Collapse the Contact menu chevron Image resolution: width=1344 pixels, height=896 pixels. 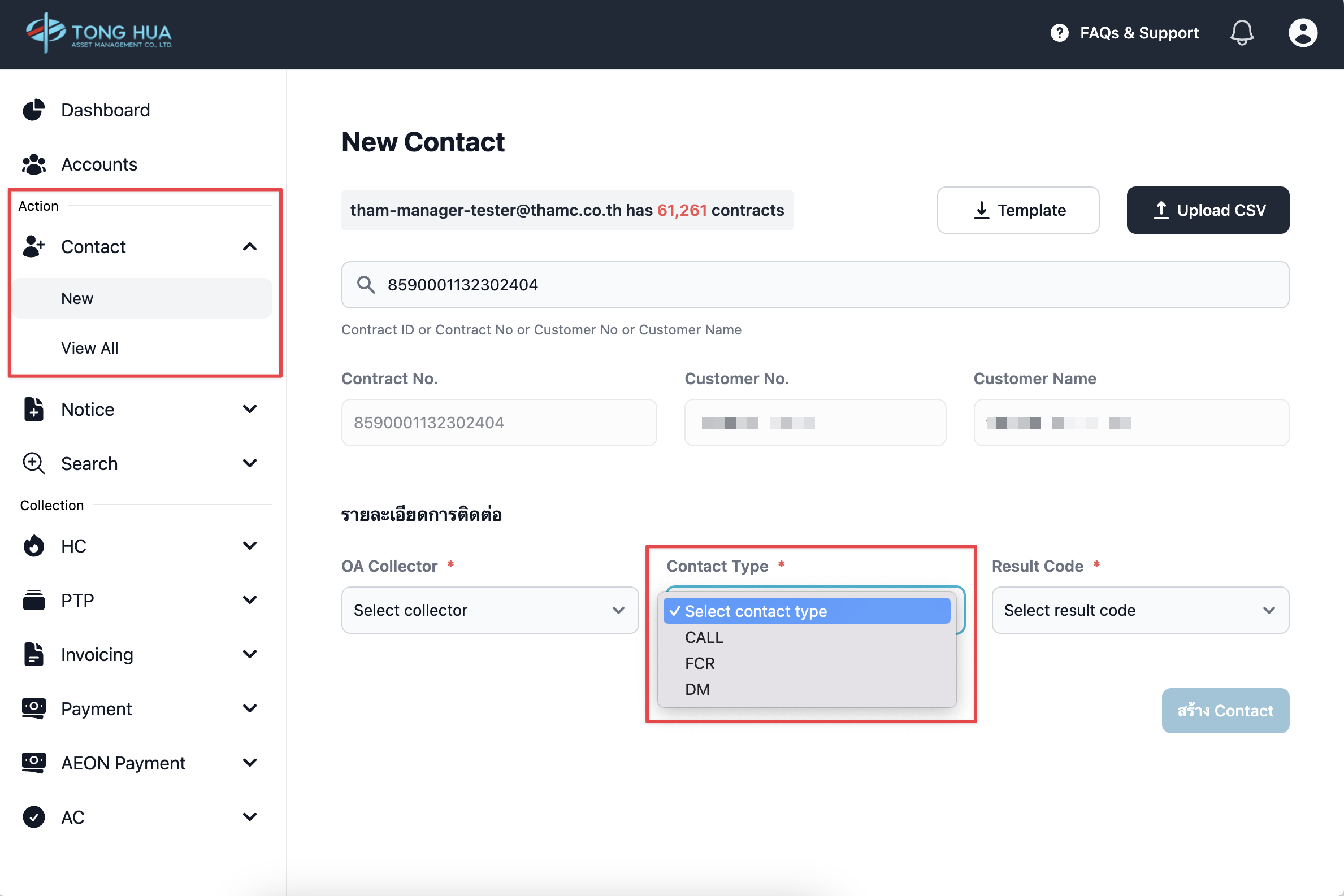250,247
